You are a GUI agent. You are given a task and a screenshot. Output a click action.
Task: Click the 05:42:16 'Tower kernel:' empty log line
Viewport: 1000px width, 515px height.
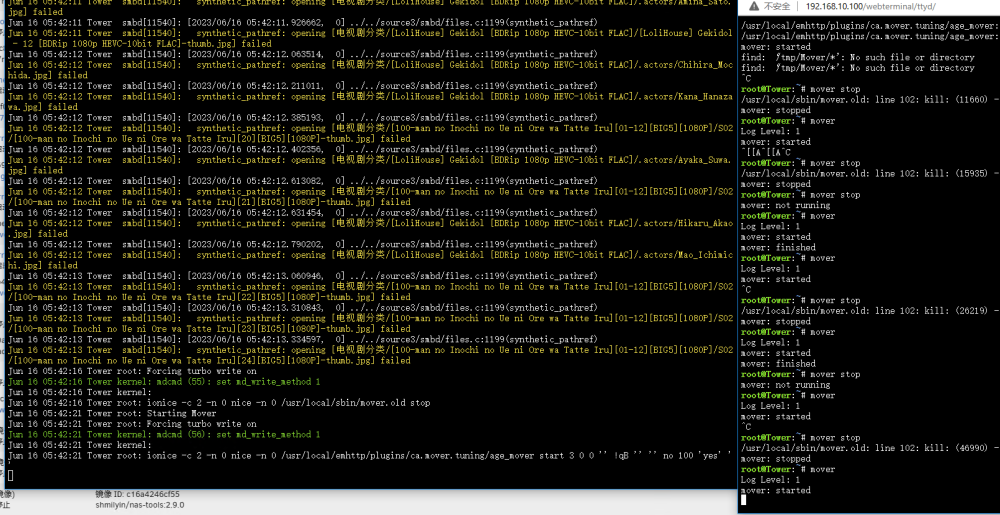(80, 393)
